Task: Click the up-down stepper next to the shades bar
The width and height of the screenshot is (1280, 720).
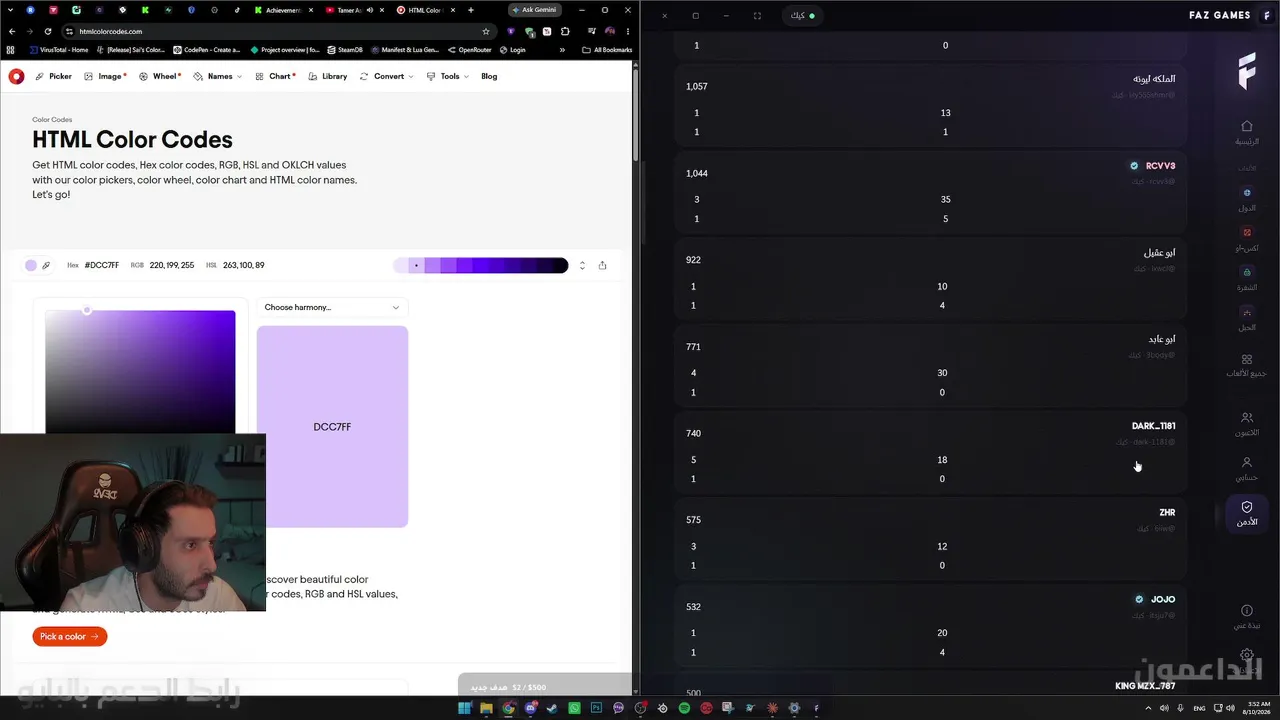Action: coord(582,265)
